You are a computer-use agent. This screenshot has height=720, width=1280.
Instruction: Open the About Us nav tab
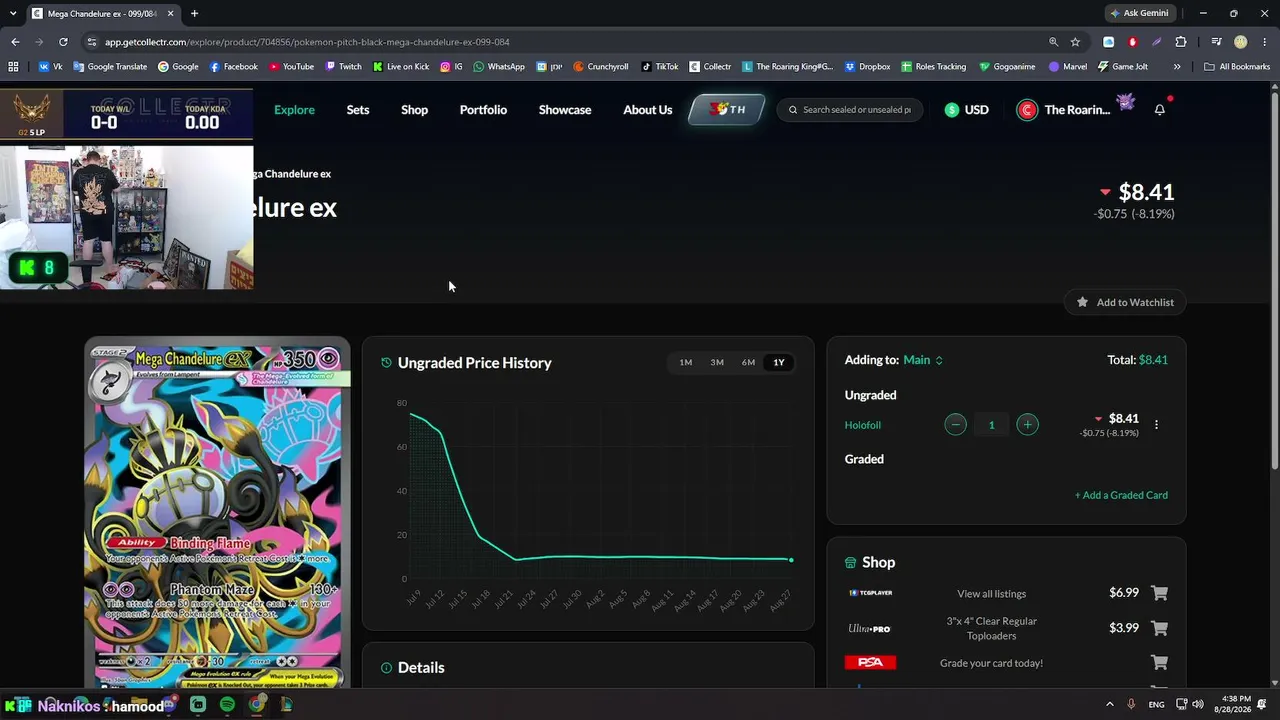tap(648, 110)
